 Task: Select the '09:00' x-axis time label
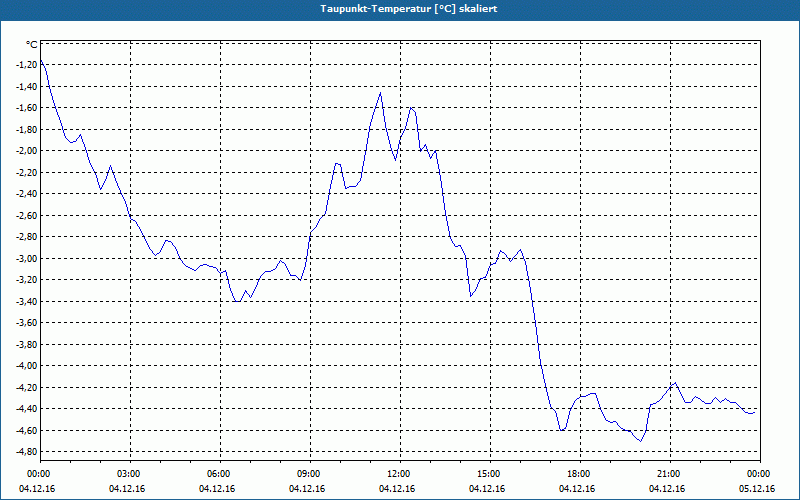[310, 474]
